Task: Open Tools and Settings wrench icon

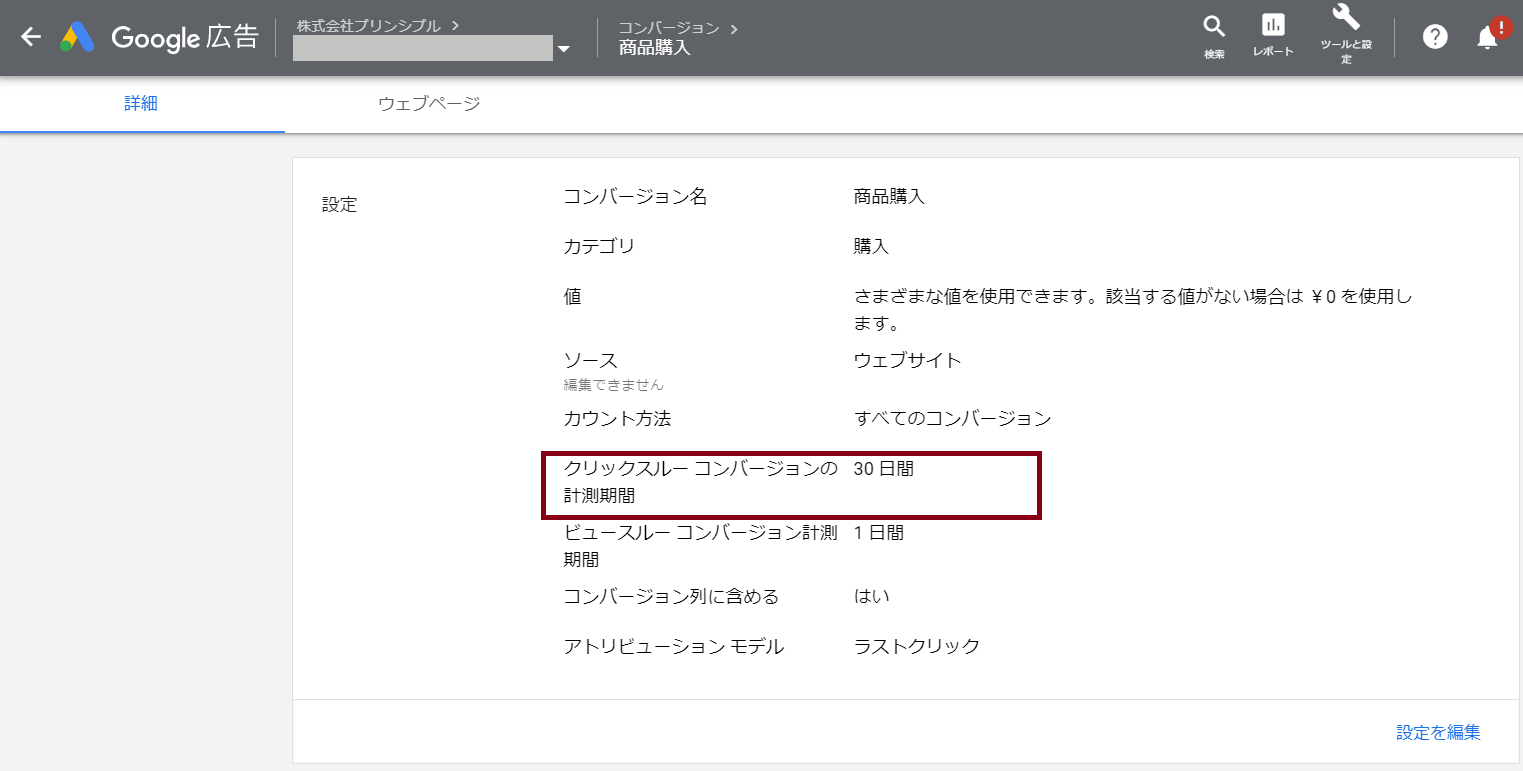Action: pos(1346,18)
